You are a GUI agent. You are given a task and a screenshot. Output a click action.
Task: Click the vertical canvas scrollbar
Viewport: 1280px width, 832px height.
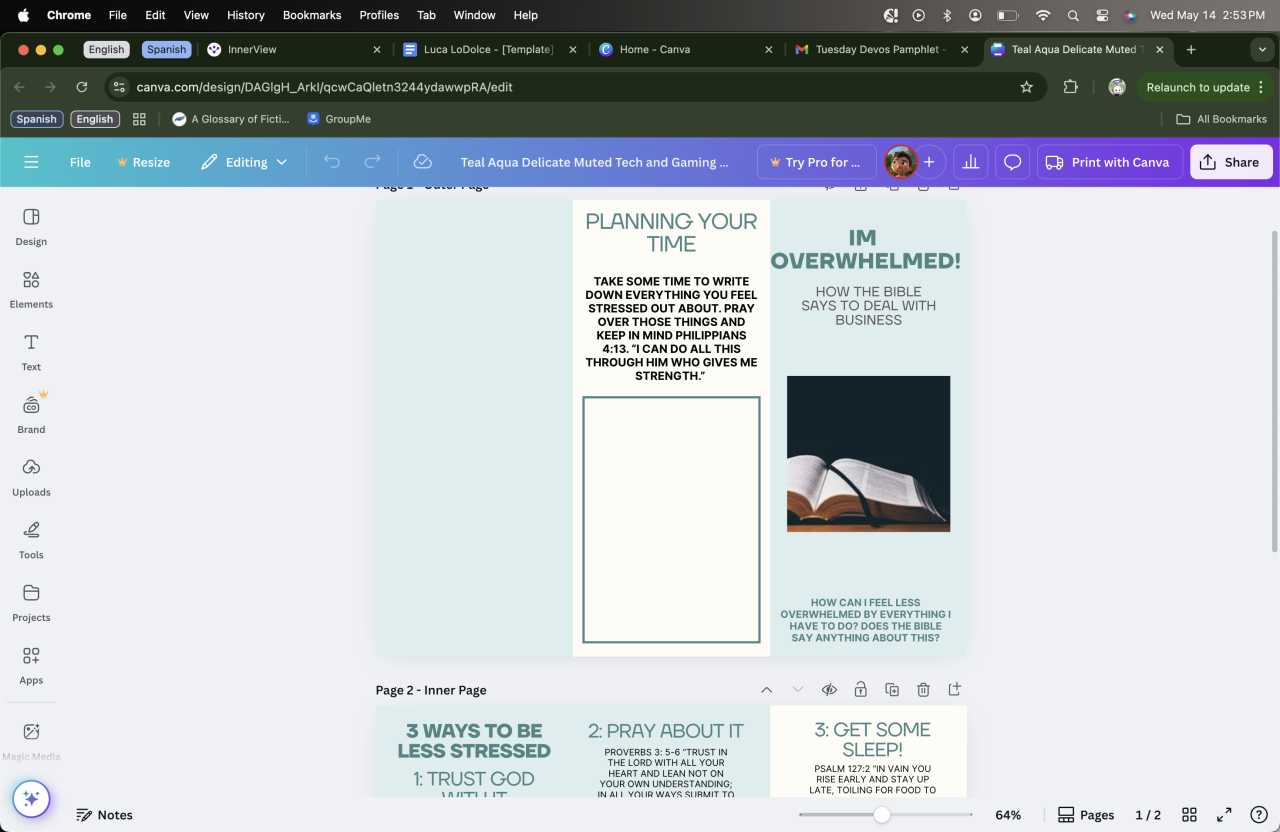coord(1274,390)
